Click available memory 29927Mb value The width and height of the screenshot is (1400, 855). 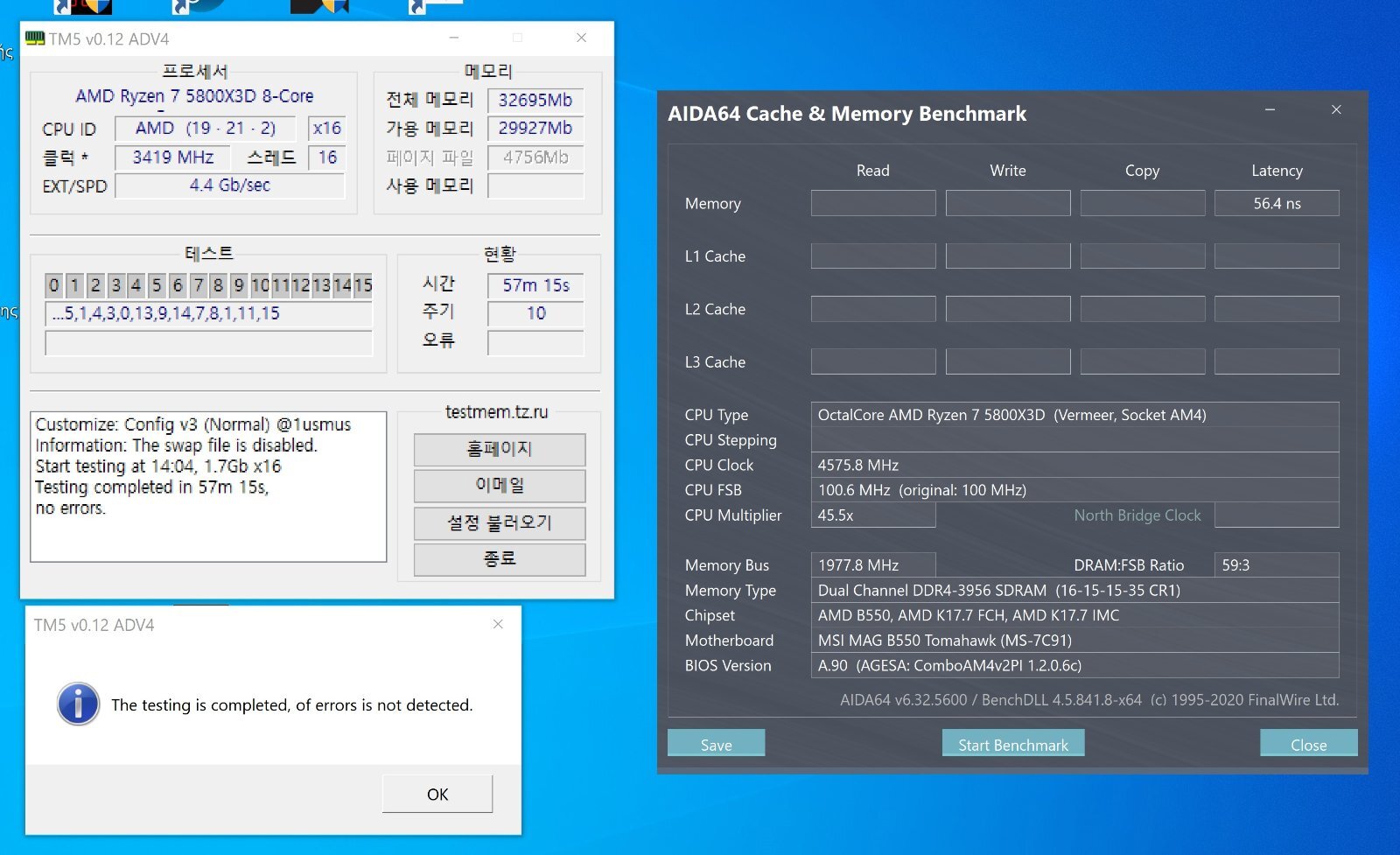[535, 128]
